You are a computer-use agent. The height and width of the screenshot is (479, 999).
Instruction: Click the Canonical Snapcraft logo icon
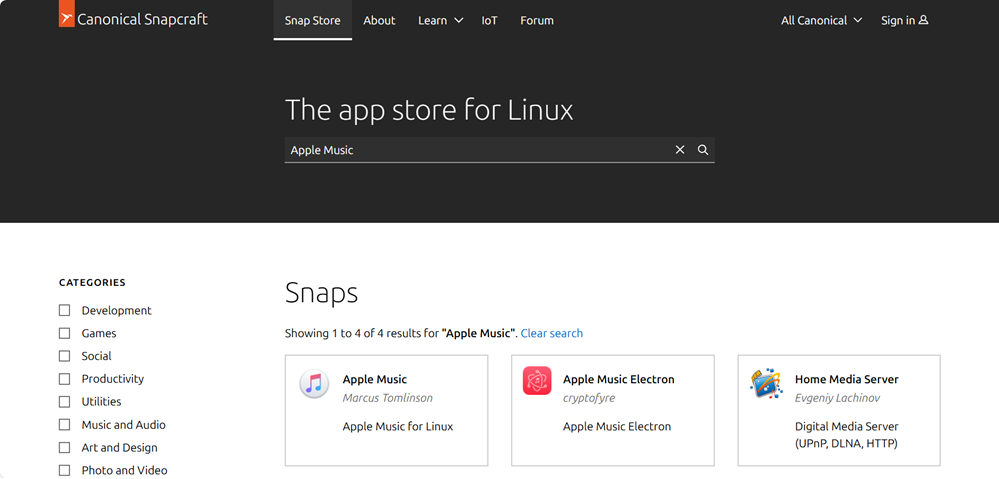[67, 17]
